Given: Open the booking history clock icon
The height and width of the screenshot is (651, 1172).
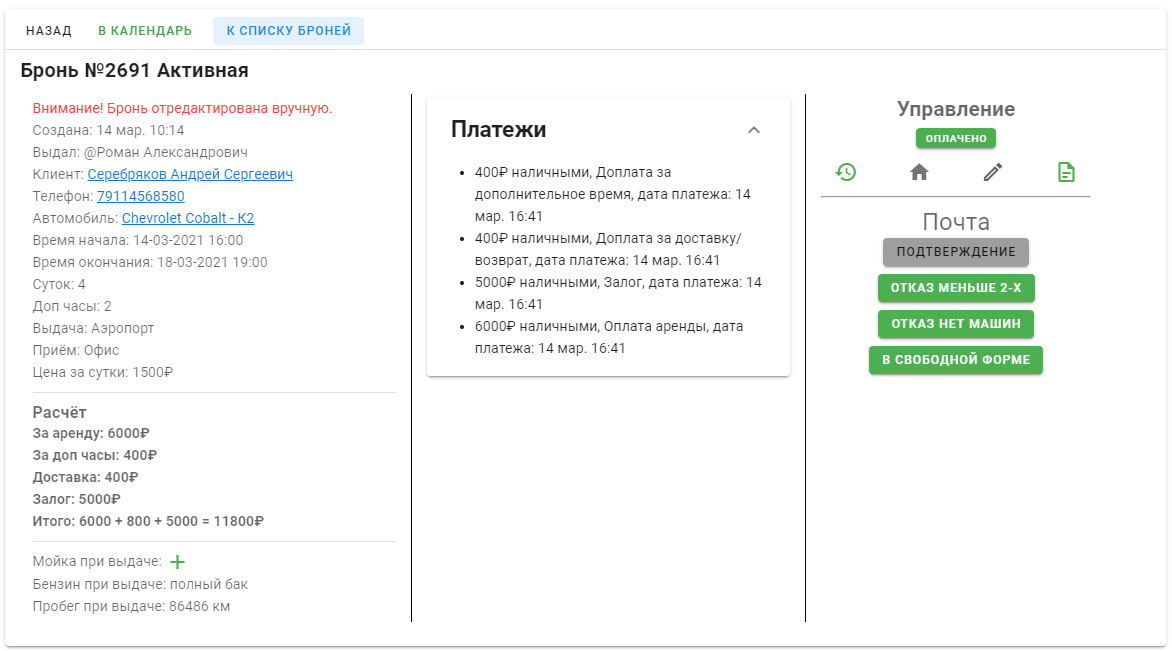Looking at the screenshot, I should 845,173.
